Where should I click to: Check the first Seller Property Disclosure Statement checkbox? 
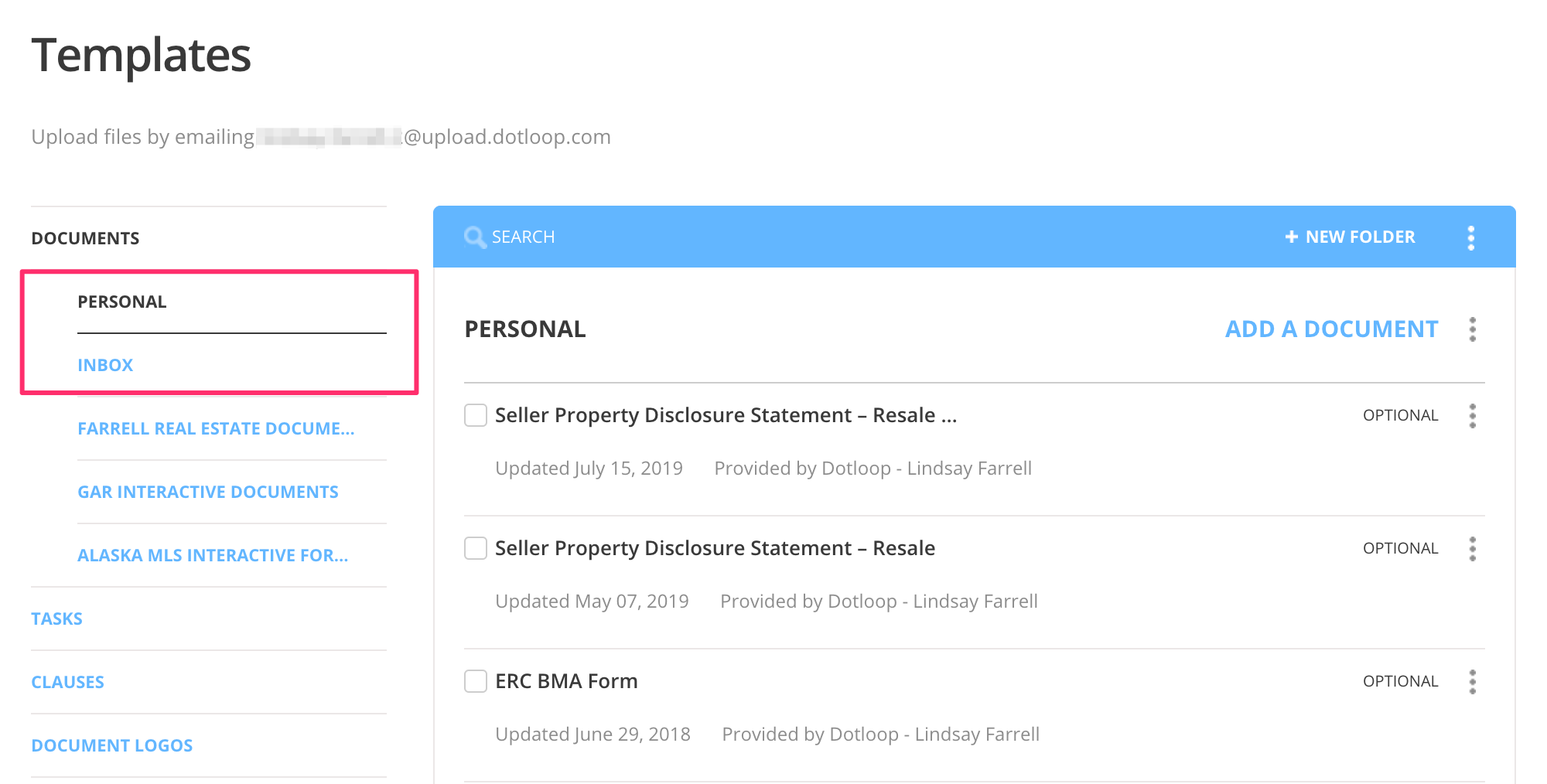click(x=475, y=415)
